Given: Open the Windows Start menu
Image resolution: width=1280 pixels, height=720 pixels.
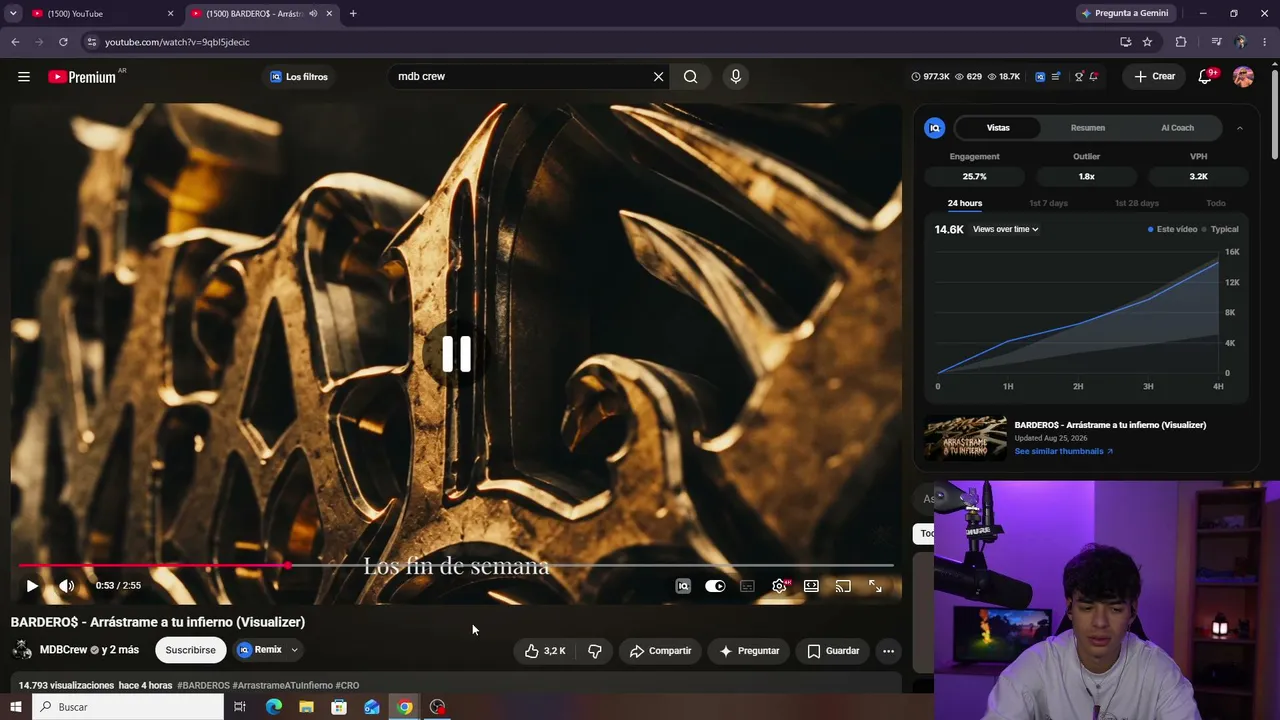Looking at the screenshot, I should 15,707.
